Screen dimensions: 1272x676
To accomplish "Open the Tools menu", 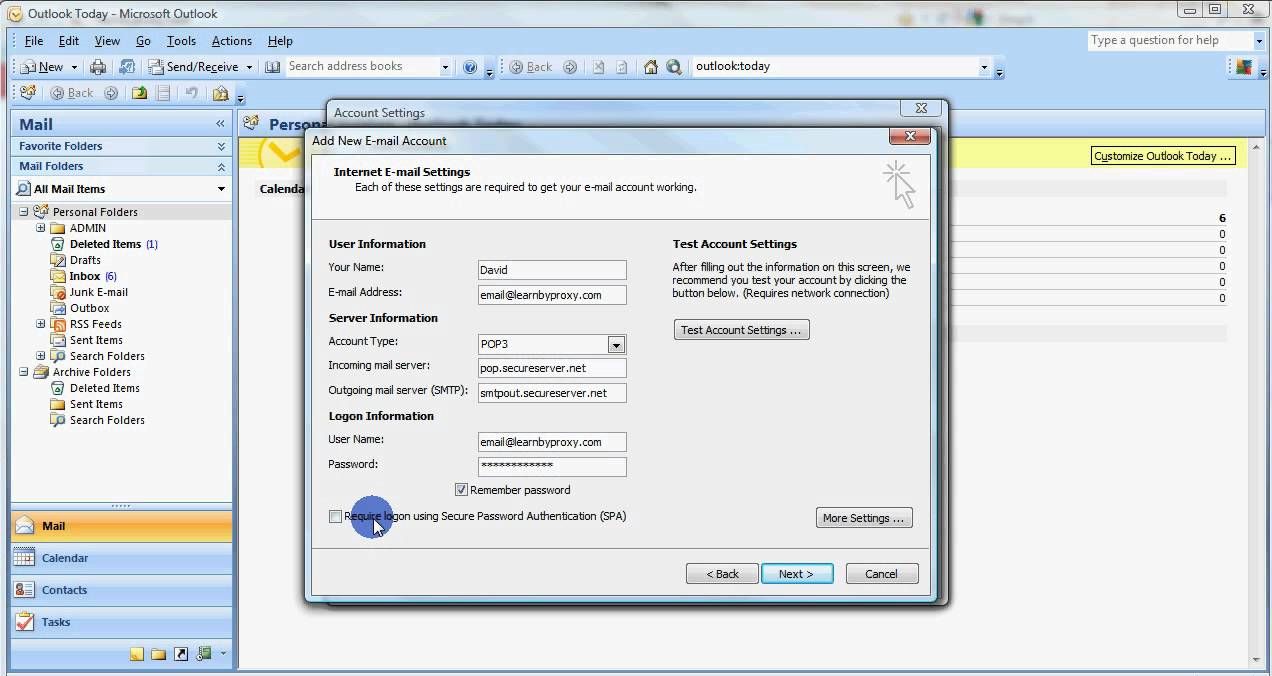I will pyautogui.click(x=181, y=41).
